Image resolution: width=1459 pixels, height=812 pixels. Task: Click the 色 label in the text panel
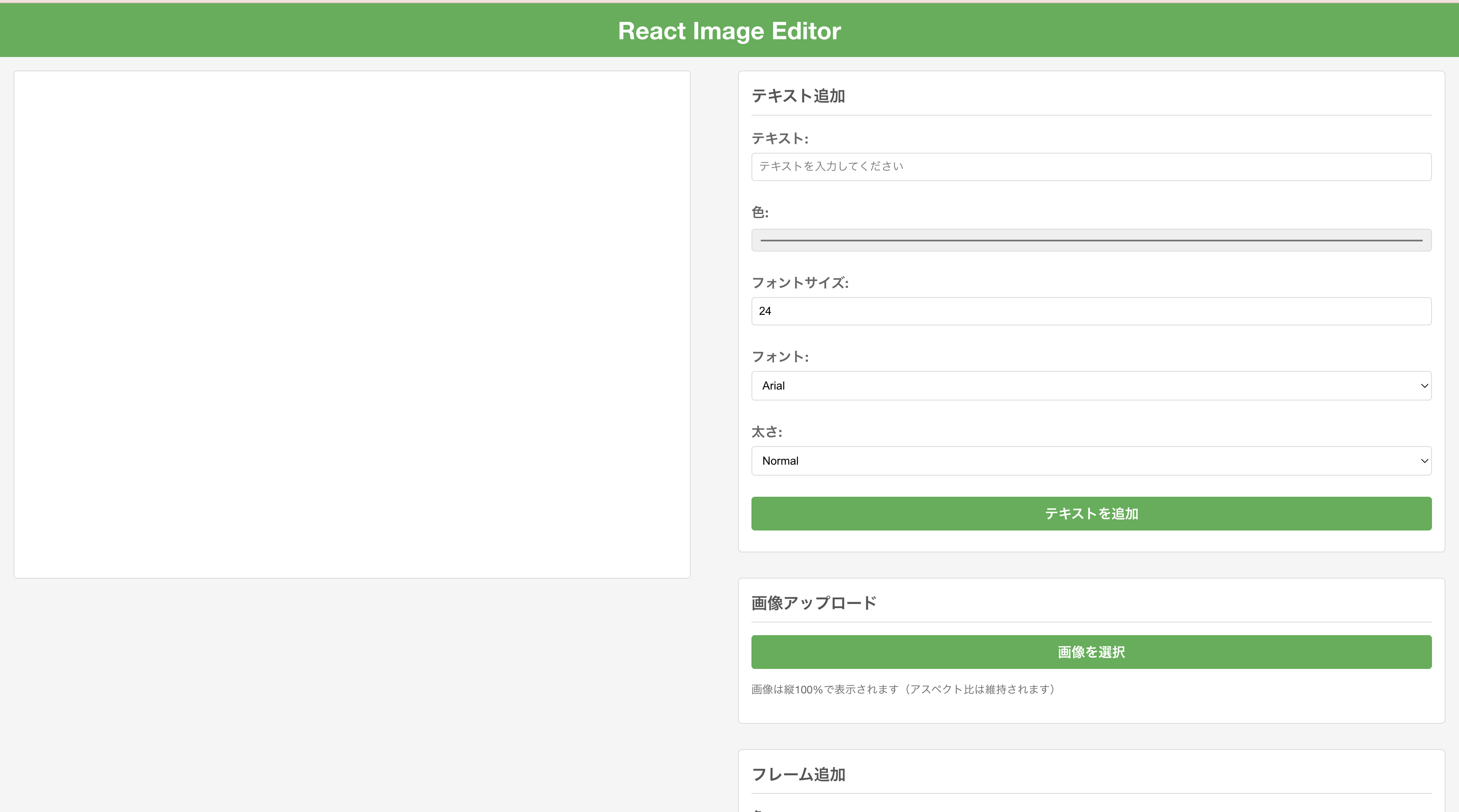pyautogui.click(x=760, y=212)
